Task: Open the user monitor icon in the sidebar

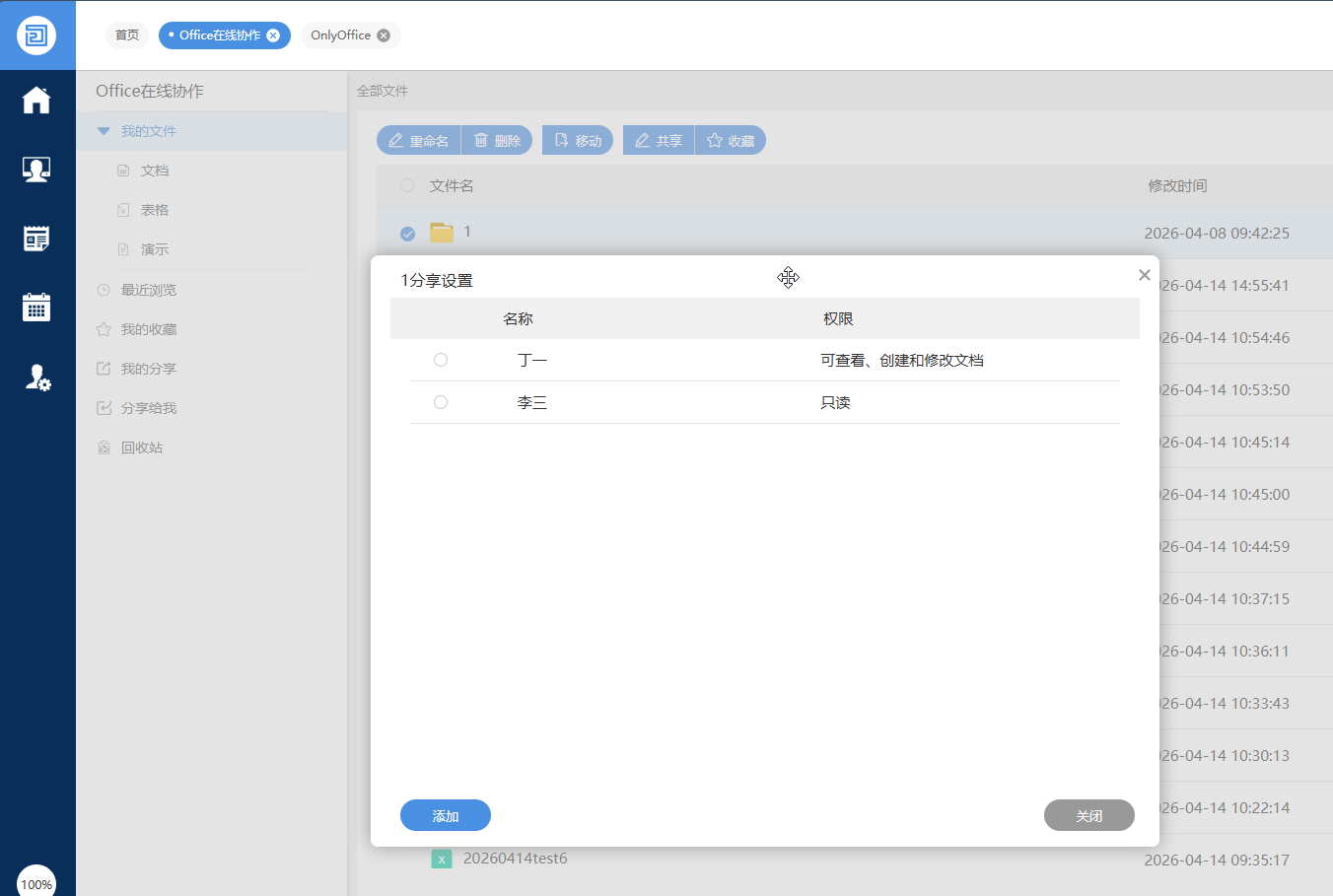Action: [x=36, y=170]
